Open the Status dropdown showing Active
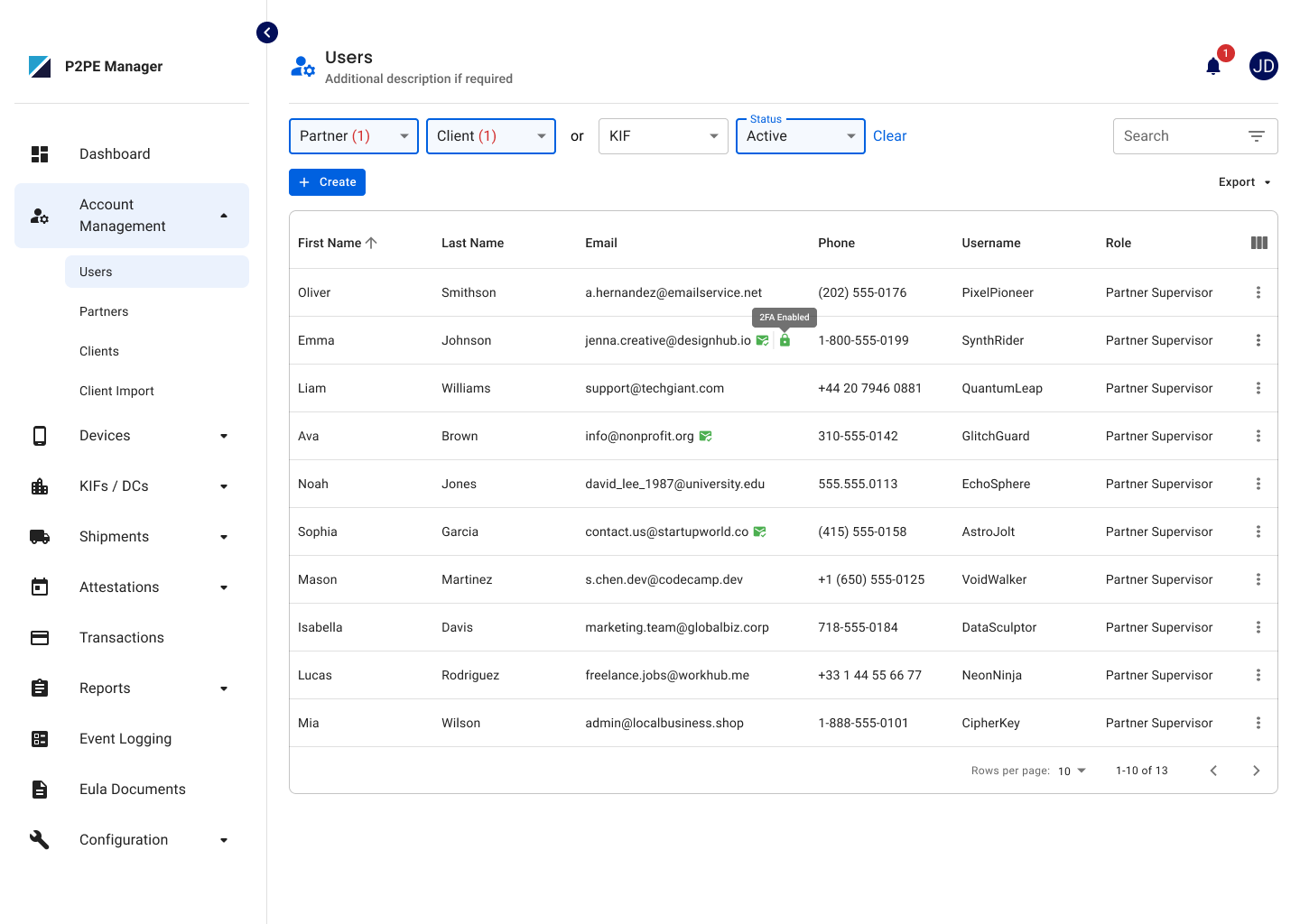Image resolution: width=1300 pixels, height=924 pixels. pyautogui.click(x=801, y=136)
